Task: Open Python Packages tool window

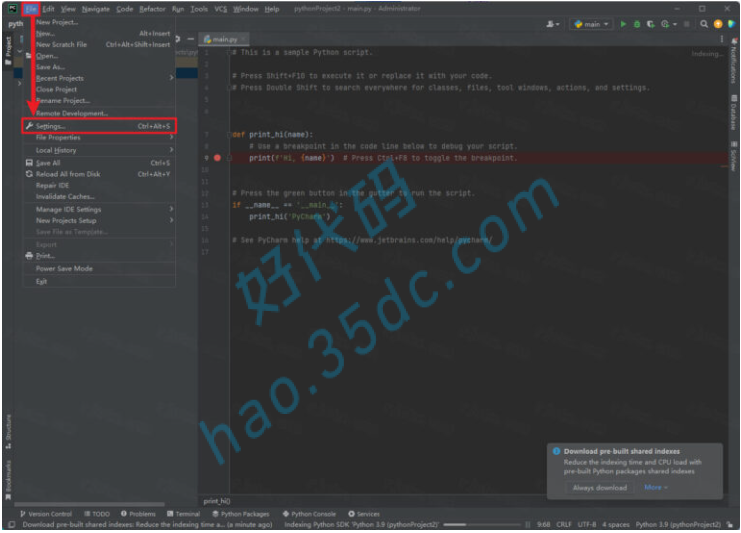Action: pos(241,514)
